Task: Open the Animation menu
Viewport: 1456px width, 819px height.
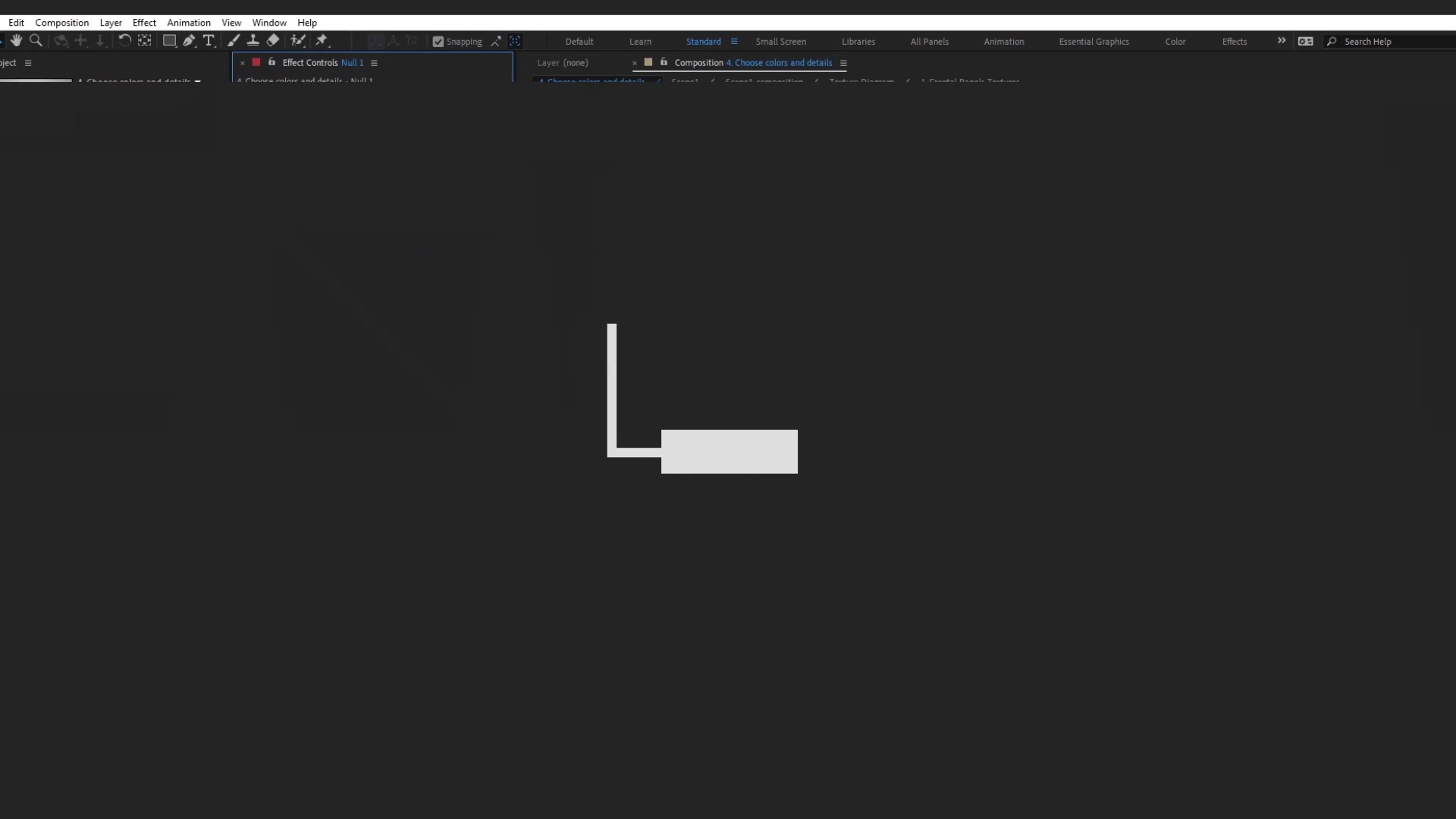Action: pyautogui.click(x=189, y=23)
